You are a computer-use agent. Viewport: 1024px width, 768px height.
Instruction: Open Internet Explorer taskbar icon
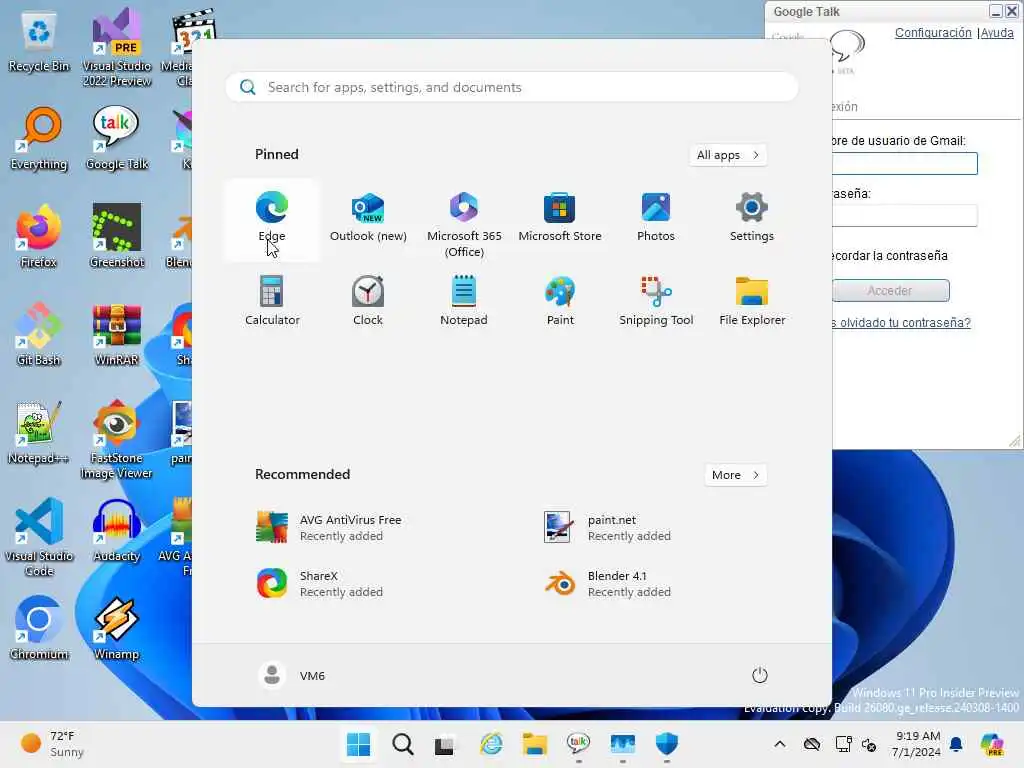[x=490, y=744]
